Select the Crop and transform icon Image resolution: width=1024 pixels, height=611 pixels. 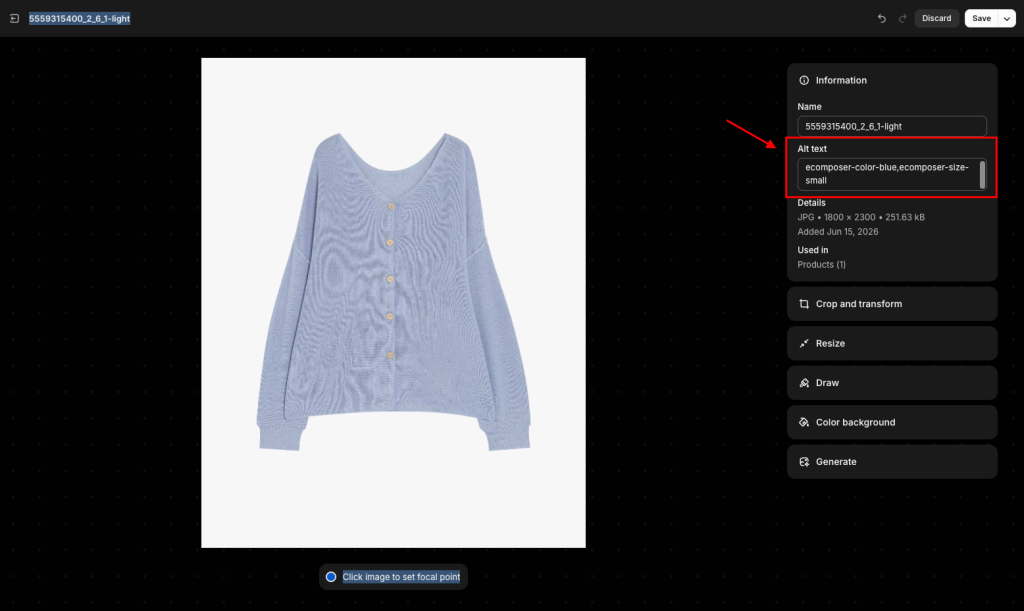804,304
